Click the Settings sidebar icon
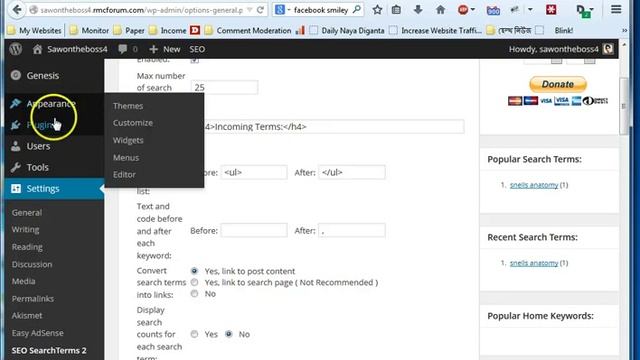The height and width of the screenshot is (360, 640). (x=16, y=189)
